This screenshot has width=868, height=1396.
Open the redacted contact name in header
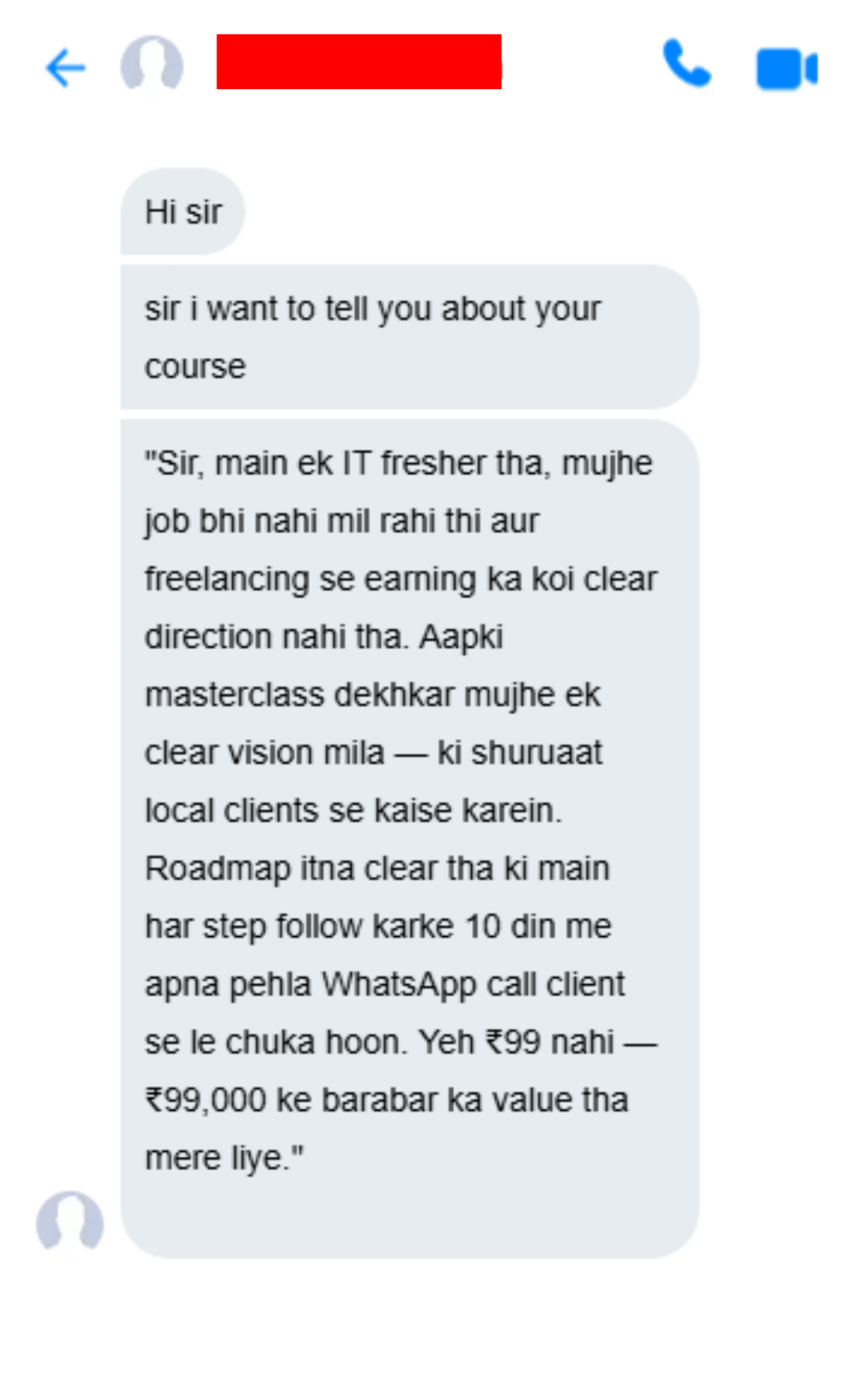[x=359, y=61]
